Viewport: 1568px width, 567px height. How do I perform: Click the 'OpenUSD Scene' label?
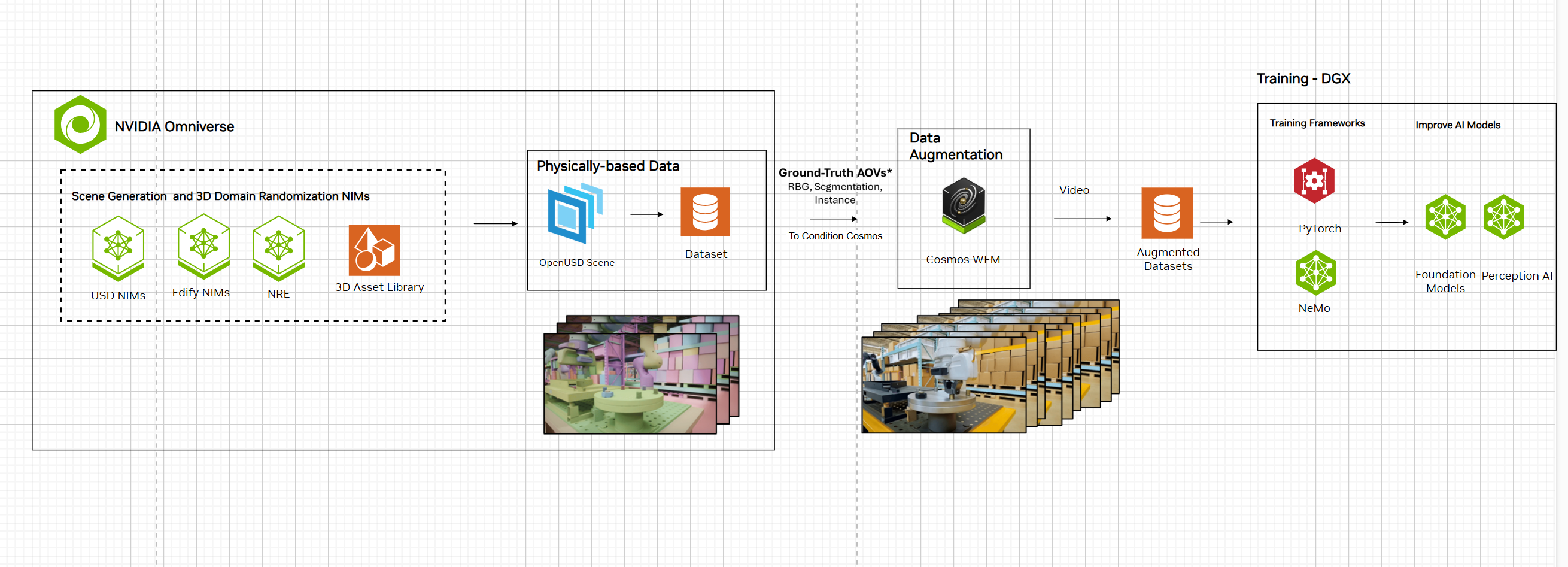coord(576,262)
